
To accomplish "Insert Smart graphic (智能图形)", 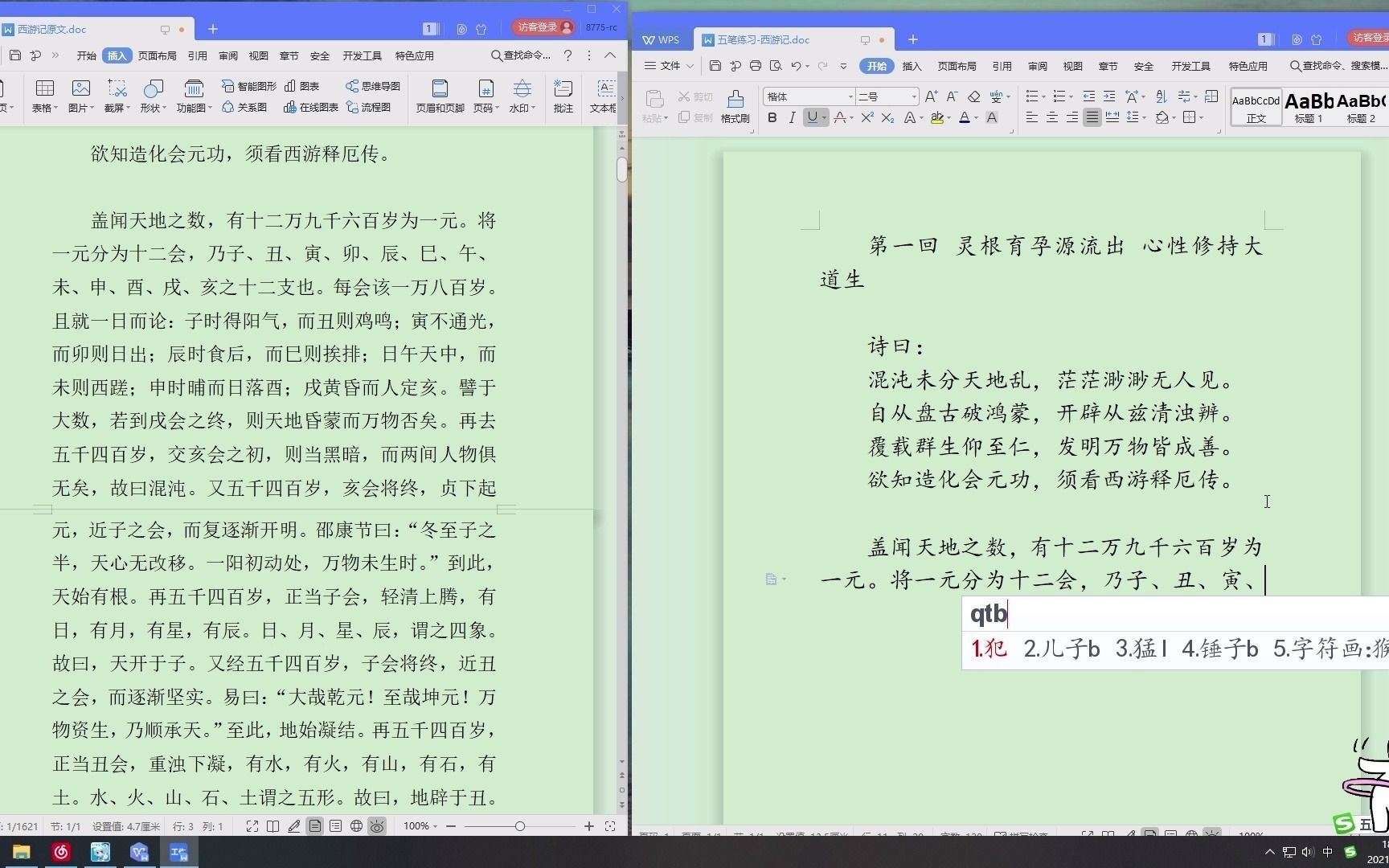I will pyautogui.click(x=248, y=86).
